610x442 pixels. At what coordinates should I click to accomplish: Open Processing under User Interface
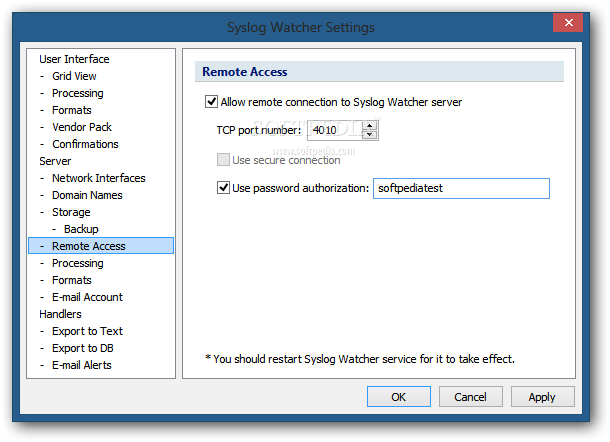[x=77, y=93]
